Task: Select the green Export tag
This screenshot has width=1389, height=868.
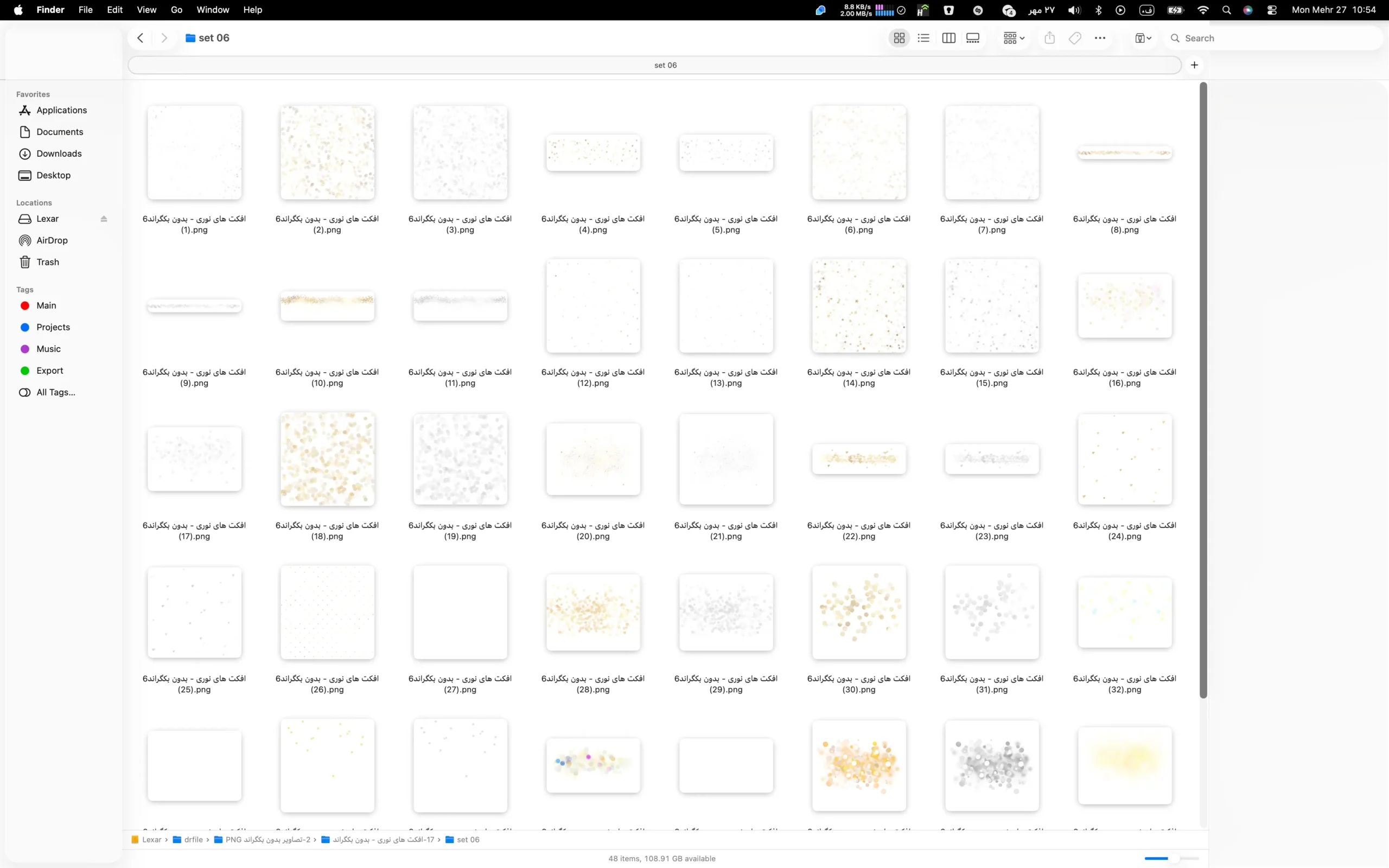Action: 49,371
